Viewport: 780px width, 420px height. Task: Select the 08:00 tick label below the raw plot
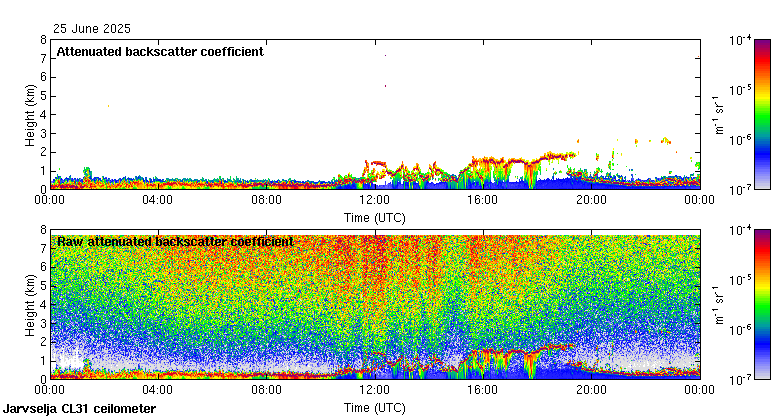(x=266, y=390)
